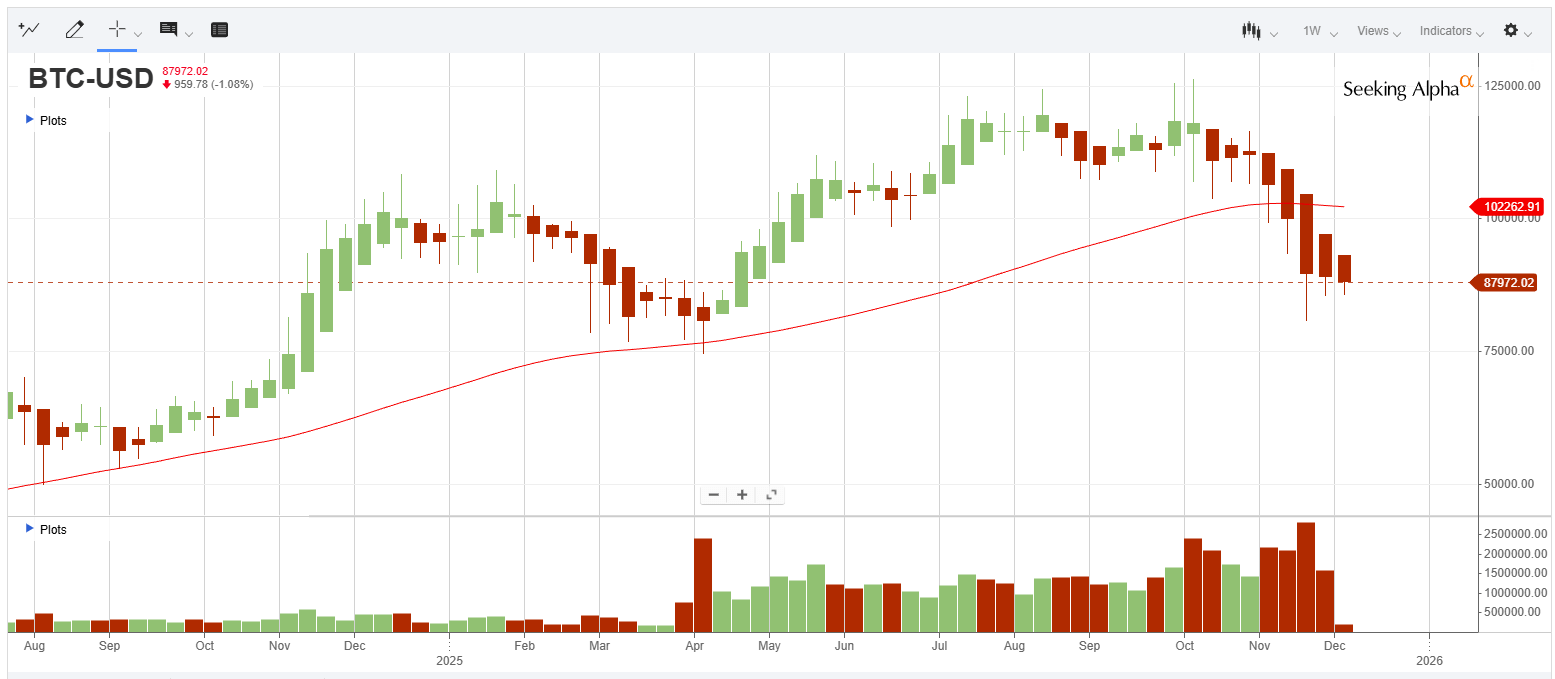Expand the volume panel Plots legend
The image size is (1555, 679).
30,529
